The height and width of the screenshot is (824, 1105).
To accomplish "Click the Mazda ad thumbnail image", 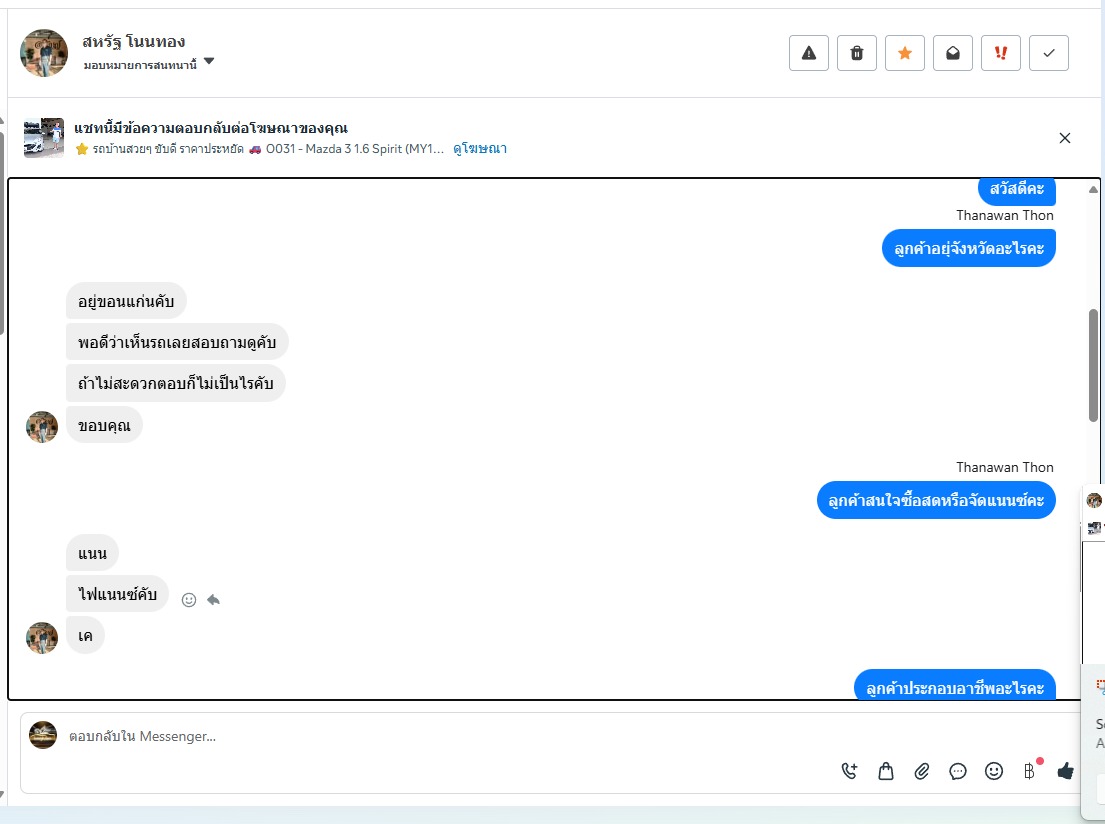I will pyautogui.click(x=44, y=137).
